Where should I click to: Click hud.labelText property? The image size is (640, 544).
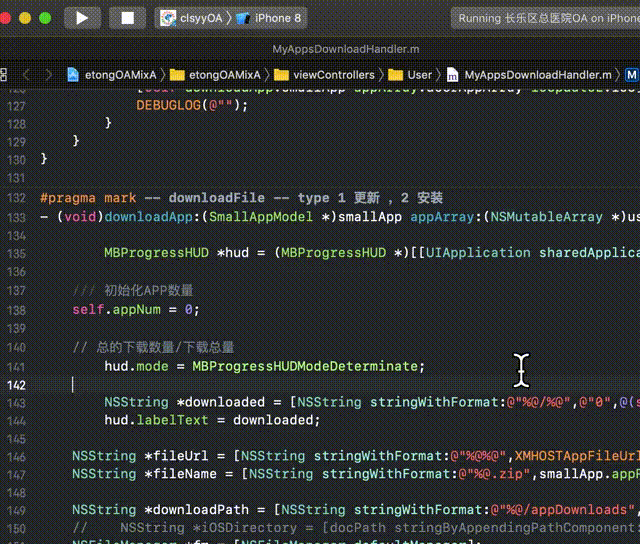156,420
